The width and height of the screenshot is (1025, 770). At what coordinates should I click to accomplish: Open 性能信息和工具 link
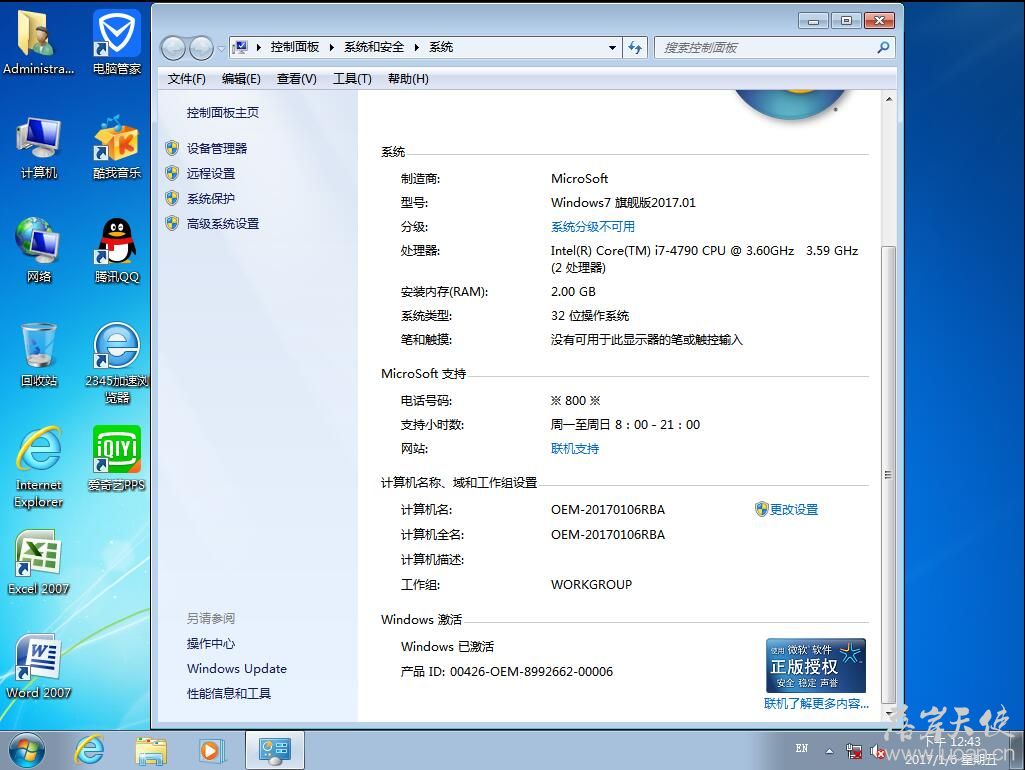[x=229, y=694]
